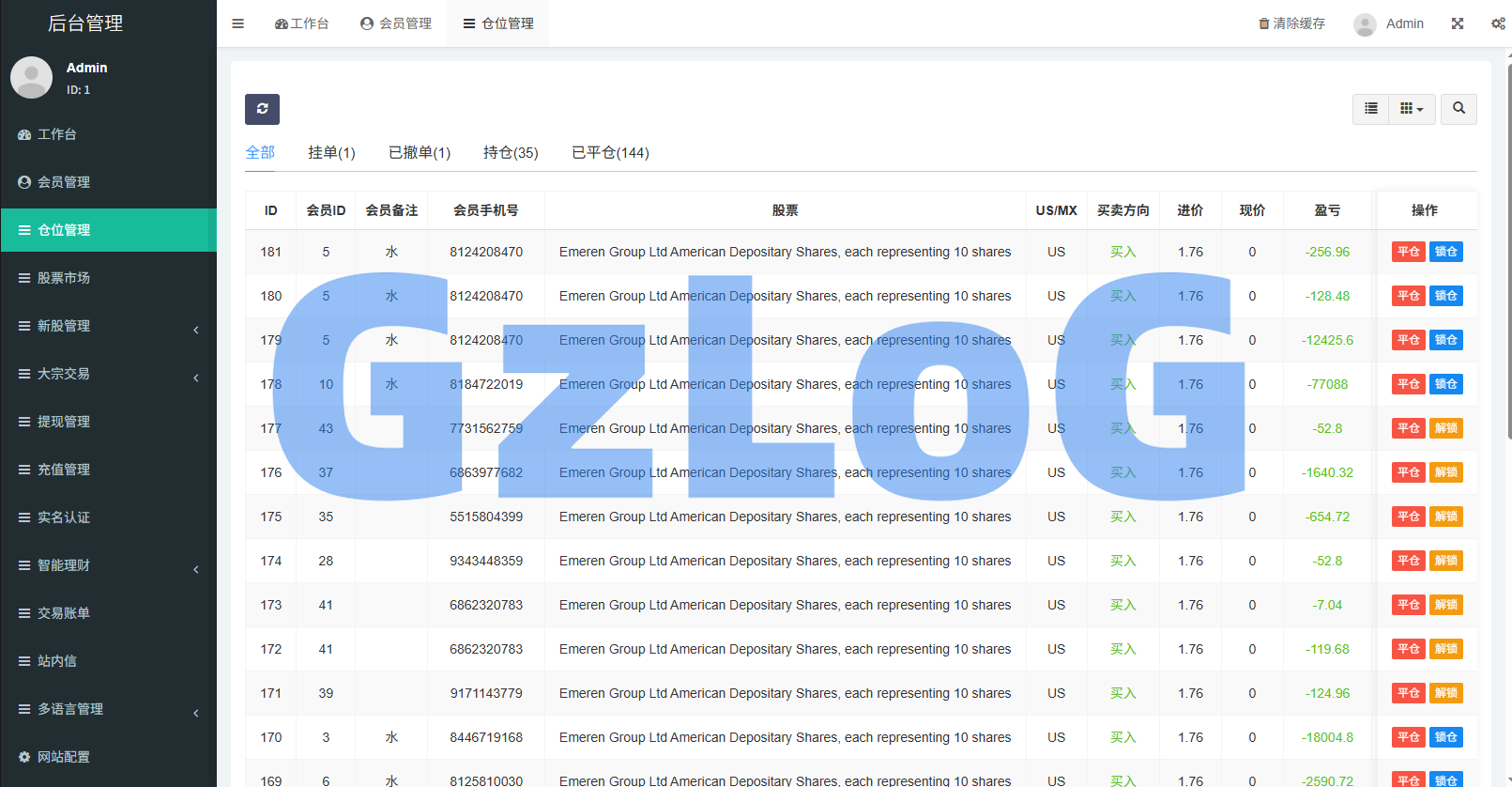Click the fullscreen icon in header
1512x787 pixels.
(1457, 23)
